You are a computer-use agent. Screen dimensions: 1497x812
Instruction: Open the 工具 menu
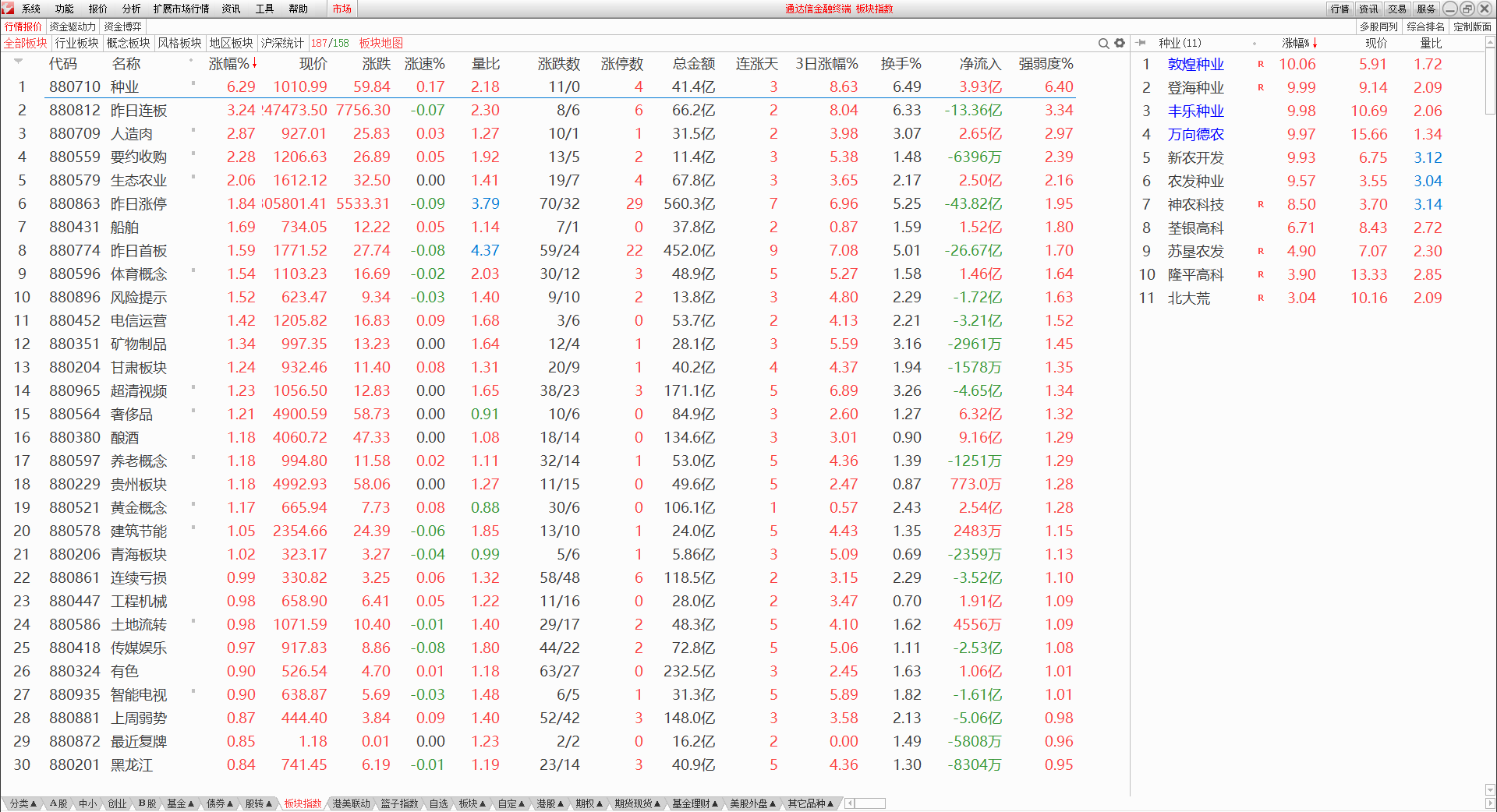click(265, 9)
